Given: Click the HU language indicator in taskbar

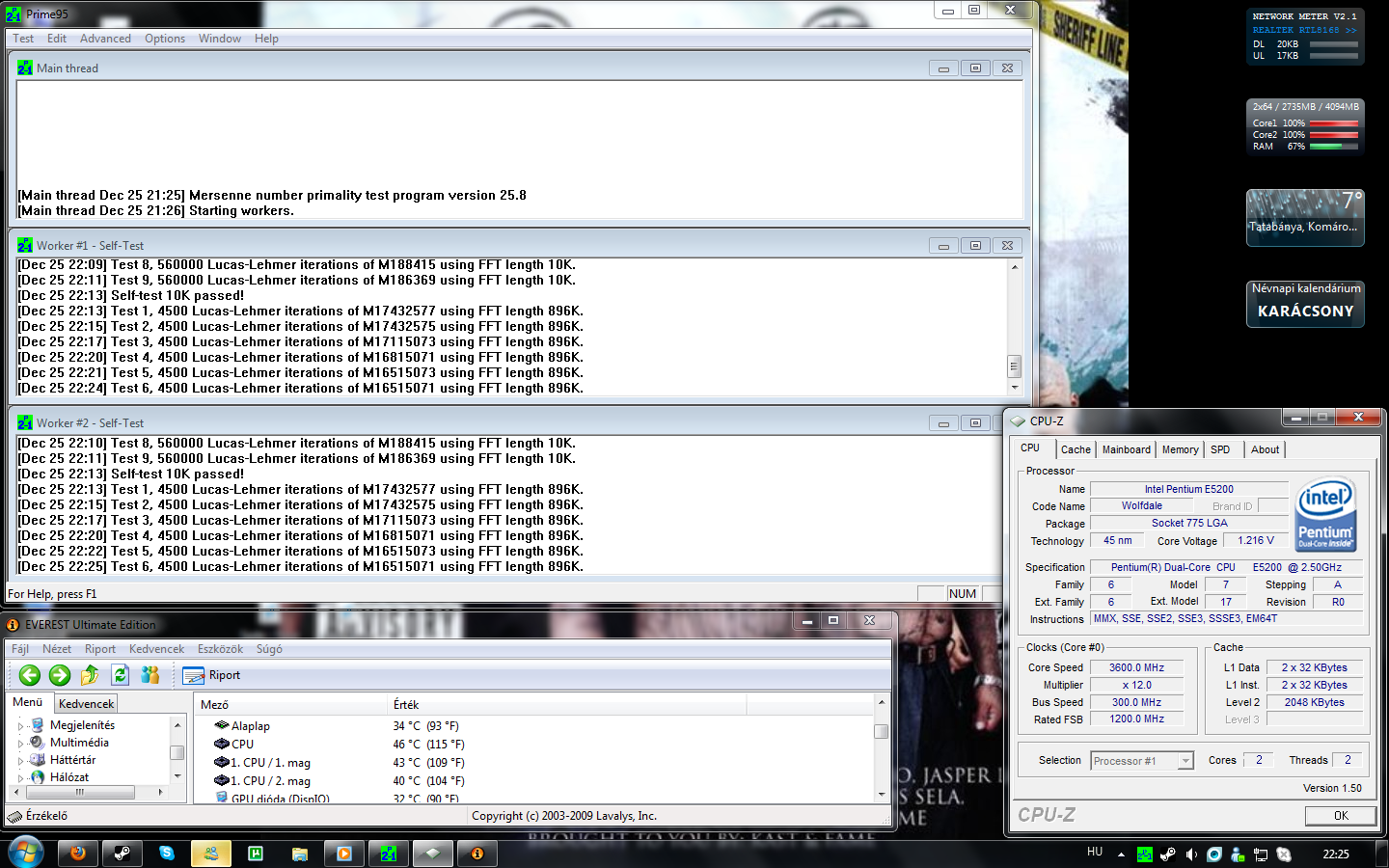Looking at the screenshot, I should tap(1095, 853).
